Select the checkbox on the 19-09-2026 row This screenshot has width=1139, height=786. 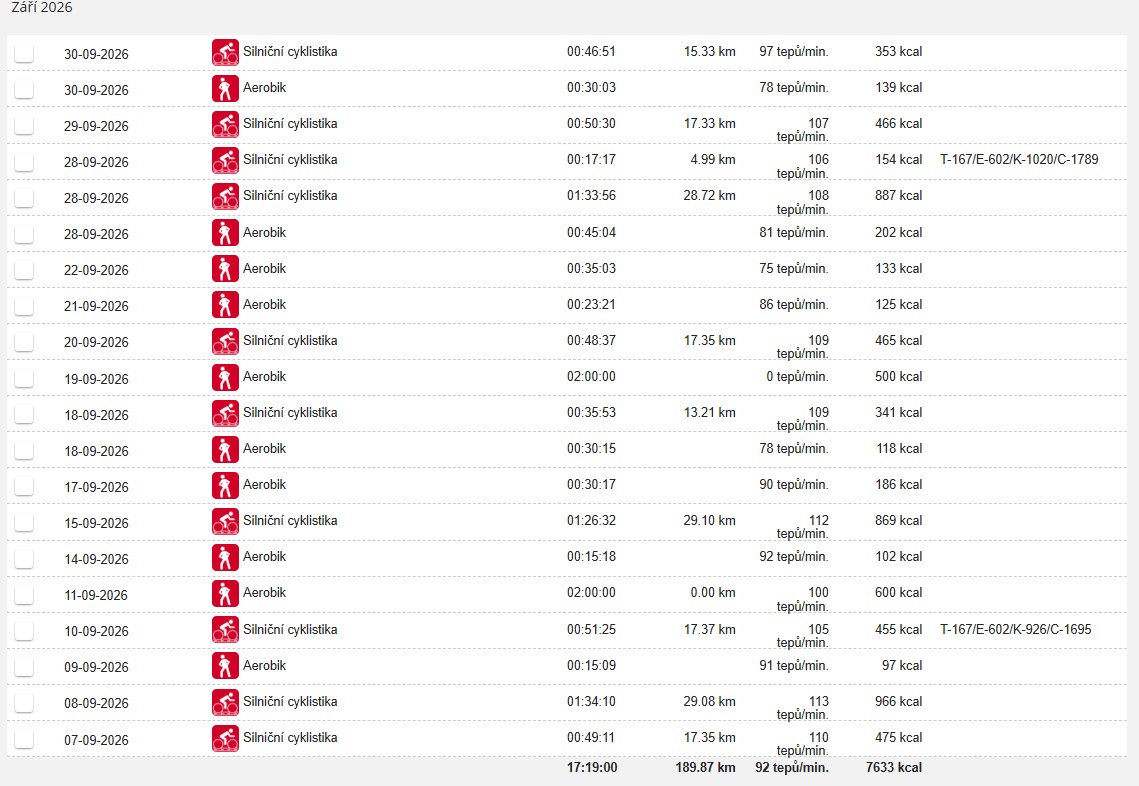24,378
